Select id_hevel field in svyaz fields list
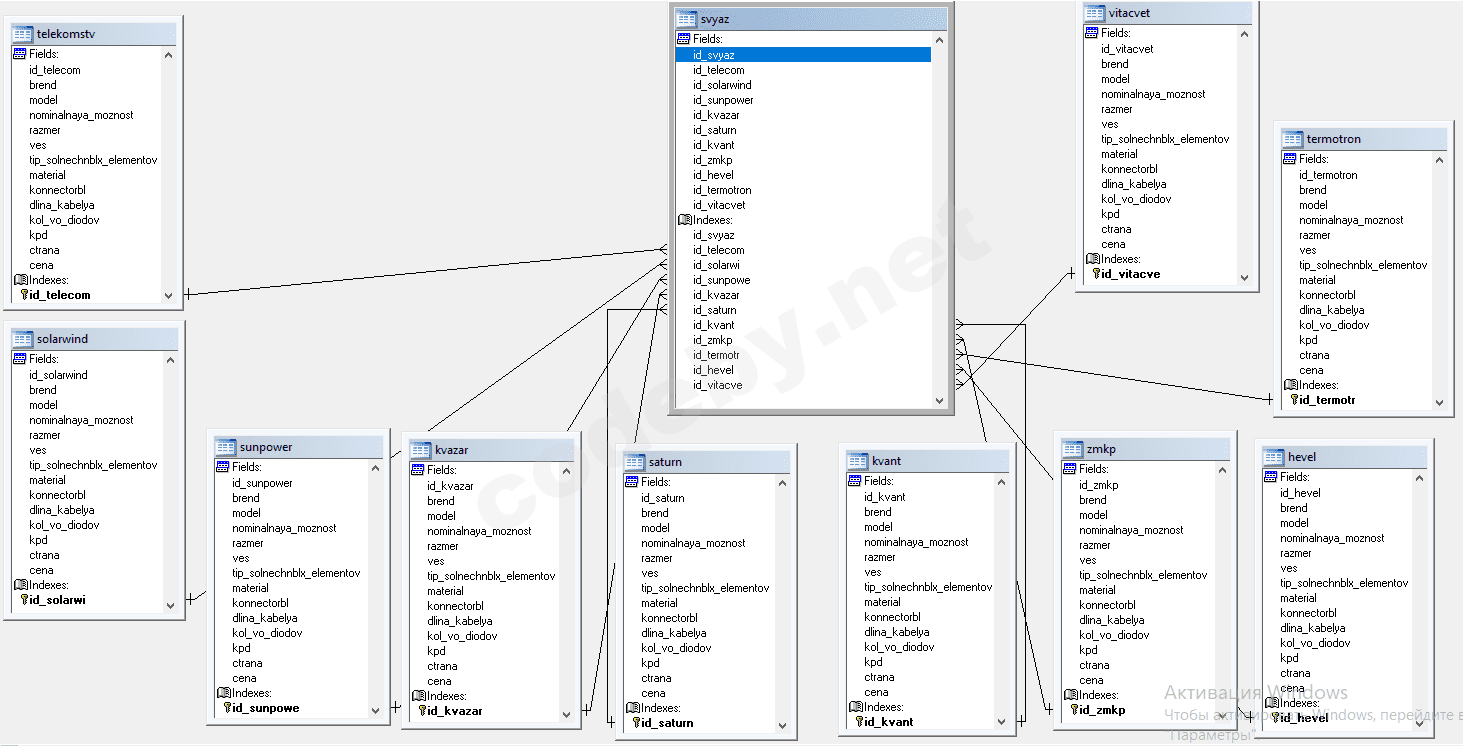 (x=713, y=175)
